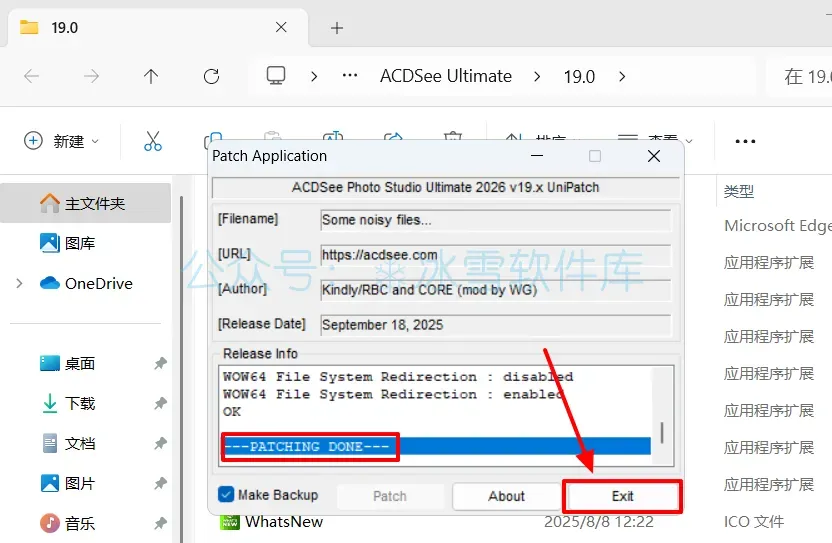Go up one folder level
This screenshot has height=543, width=832.
[151, 76]
